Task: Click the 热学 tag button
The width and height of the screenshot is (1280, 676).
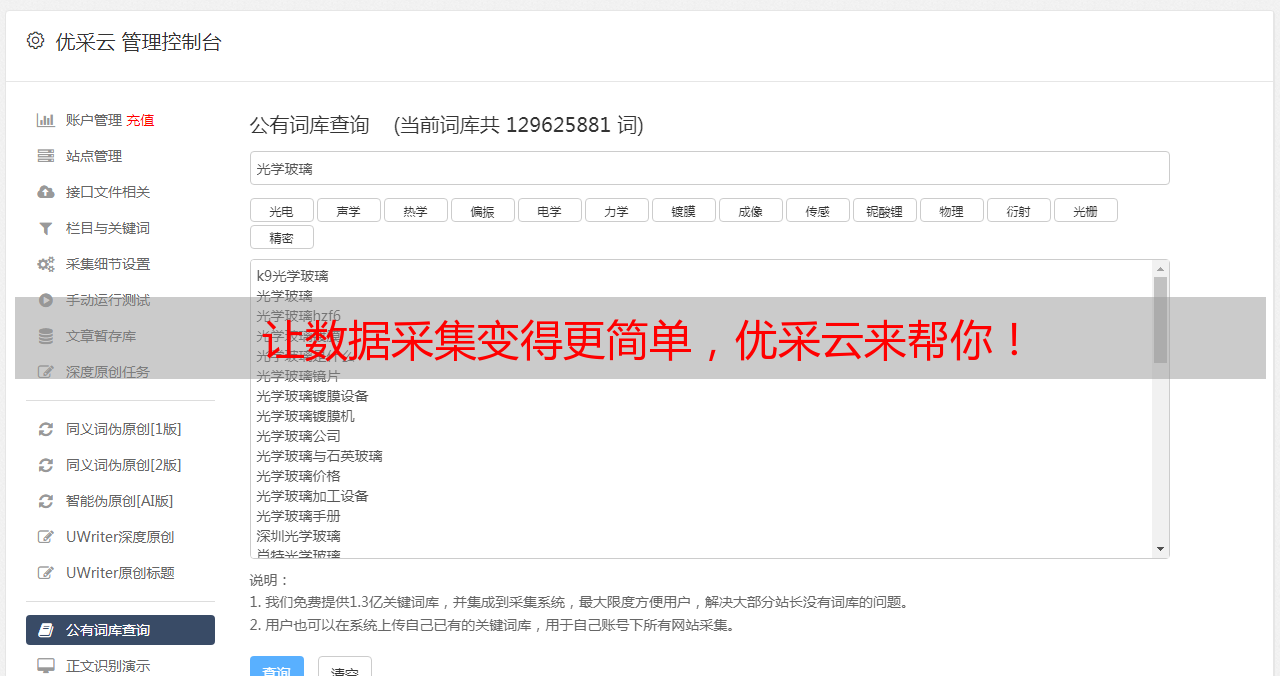Action: point(416,210)
